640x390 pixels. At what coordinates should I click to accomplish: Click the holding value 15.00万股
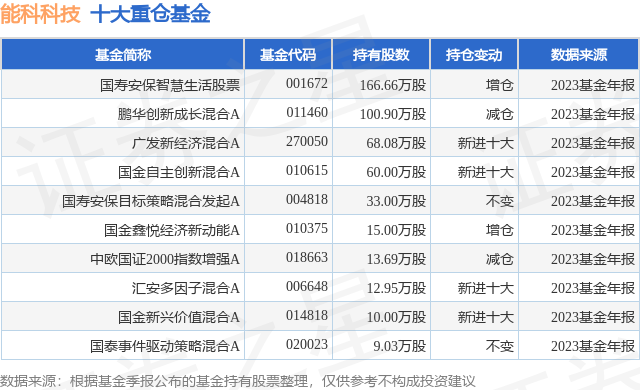pyautogui.click(x=396, y=230)
